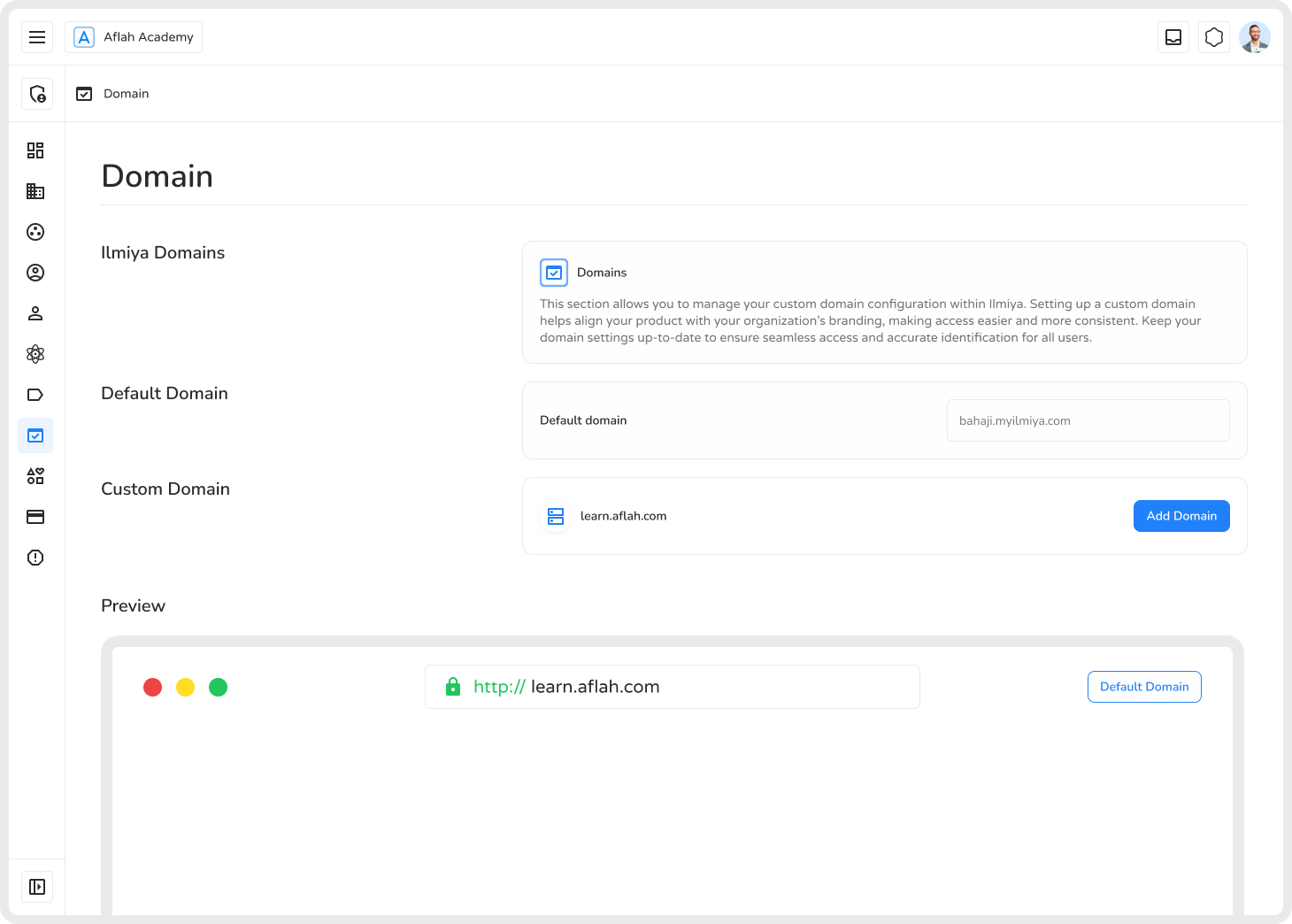This screenshot has width=1292, height=924.
Task: Open the user profile avatar
Action: (1255, 37)
